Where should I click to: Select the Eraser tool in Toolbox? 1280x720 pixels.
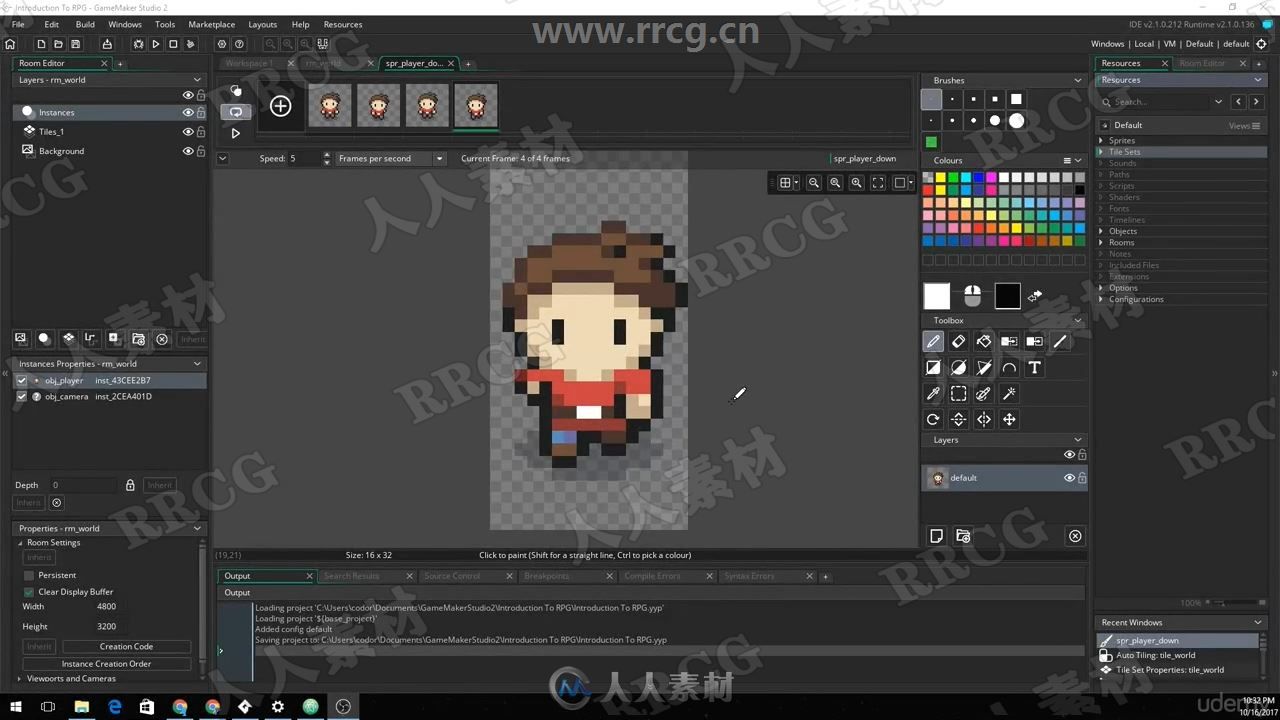tap(958, 342)
